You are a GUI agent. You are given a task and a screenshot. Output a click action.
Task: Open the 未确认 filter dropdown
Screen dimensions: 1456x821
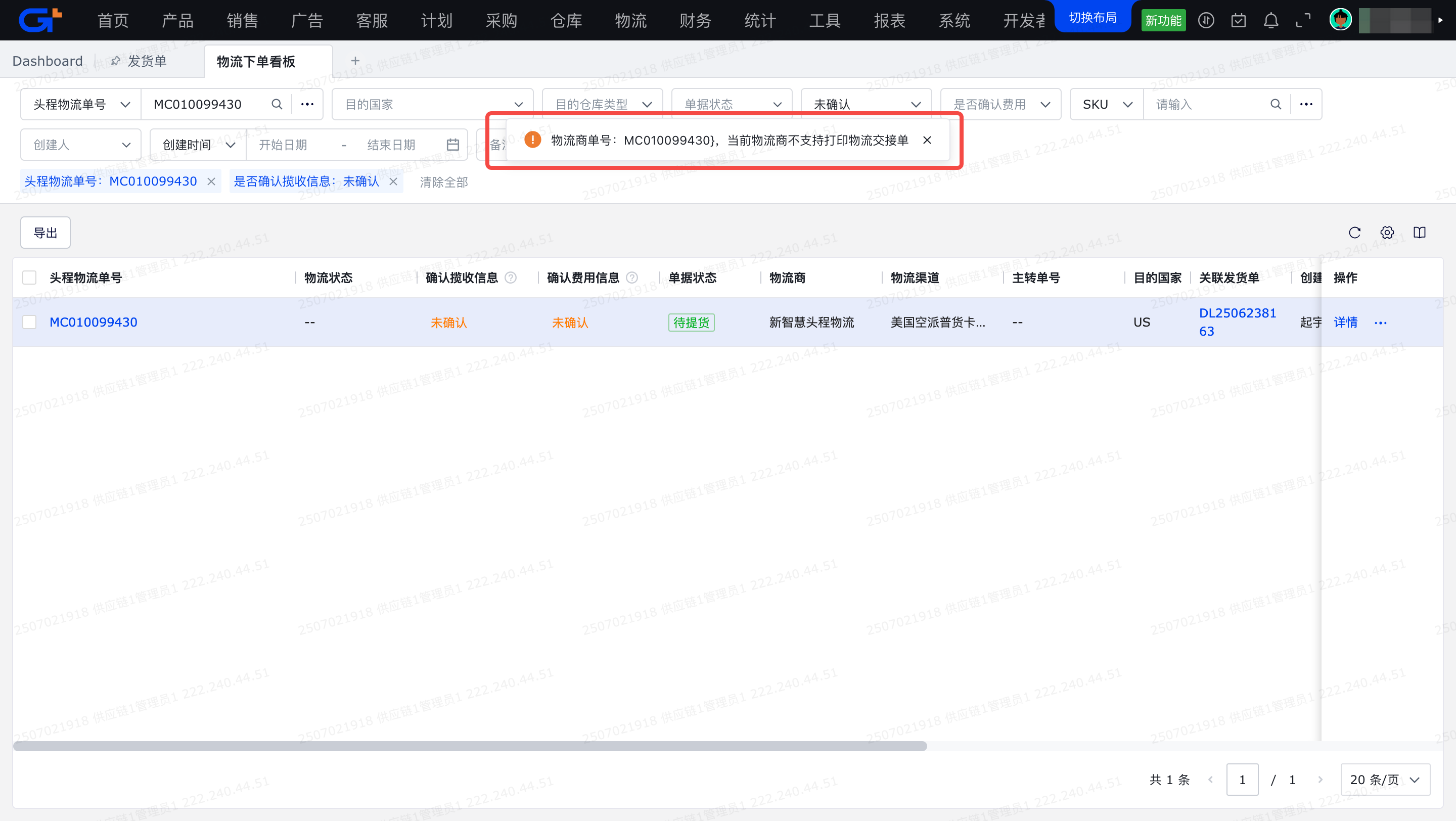[866, 104]
